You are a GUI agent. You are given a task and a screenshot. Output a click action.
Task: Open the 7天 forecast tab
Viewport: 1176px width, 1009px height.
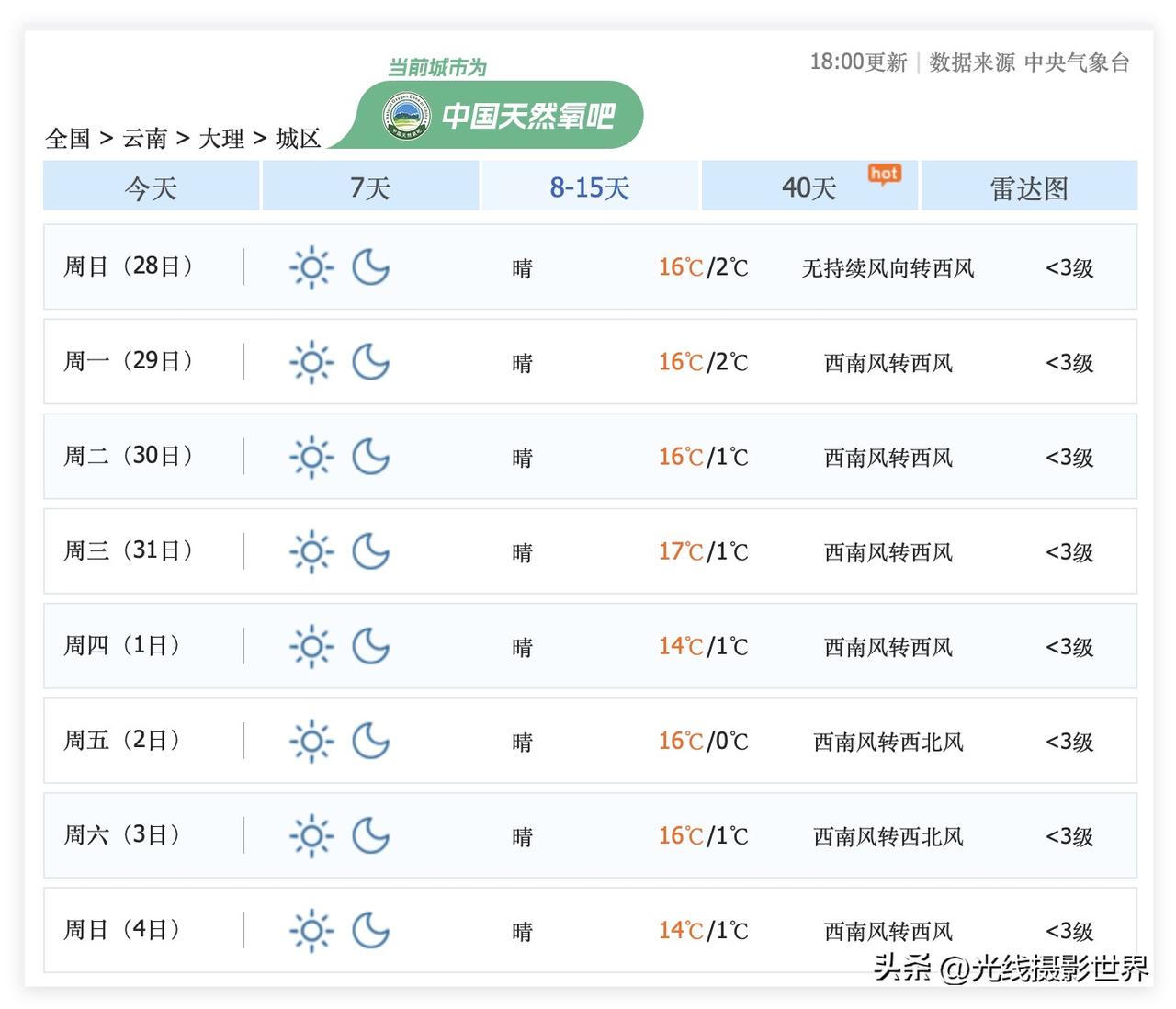[370, 187]
